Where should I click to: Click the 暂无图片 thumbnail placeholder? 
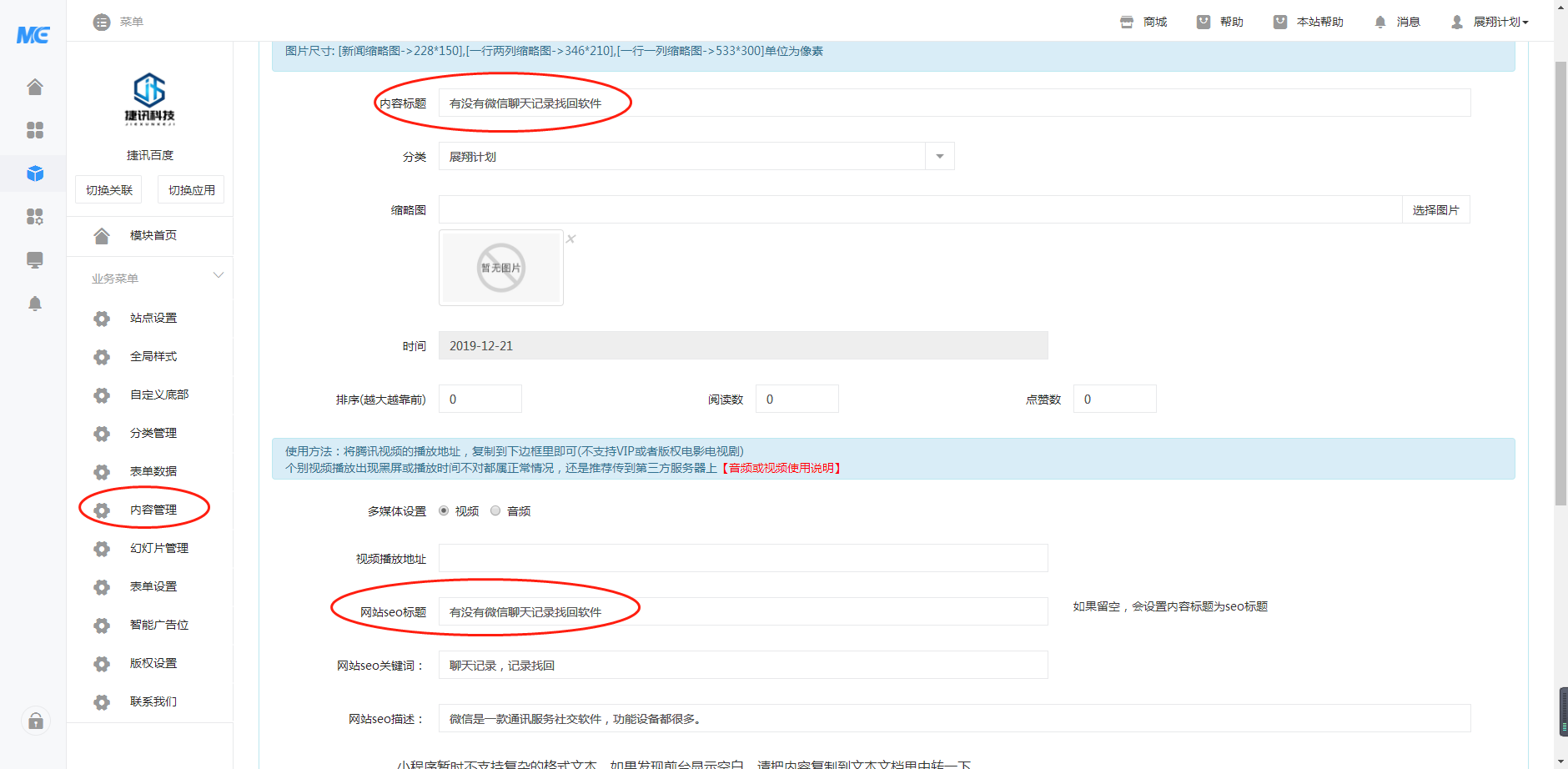[x=501, y=268]
